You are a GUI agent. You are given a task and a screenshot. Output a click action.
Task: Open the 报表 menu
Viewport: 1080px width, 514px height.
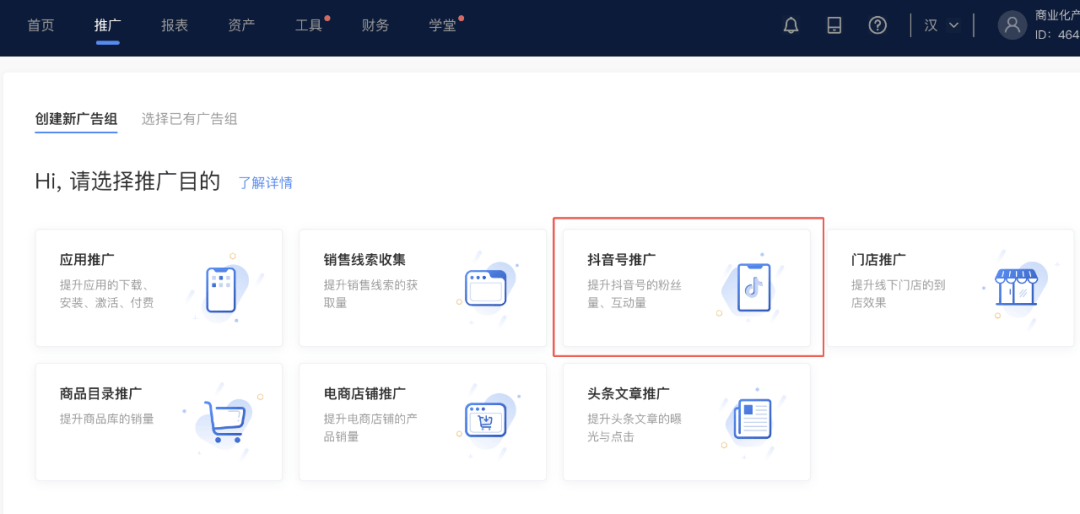click(x=174, y=26)
